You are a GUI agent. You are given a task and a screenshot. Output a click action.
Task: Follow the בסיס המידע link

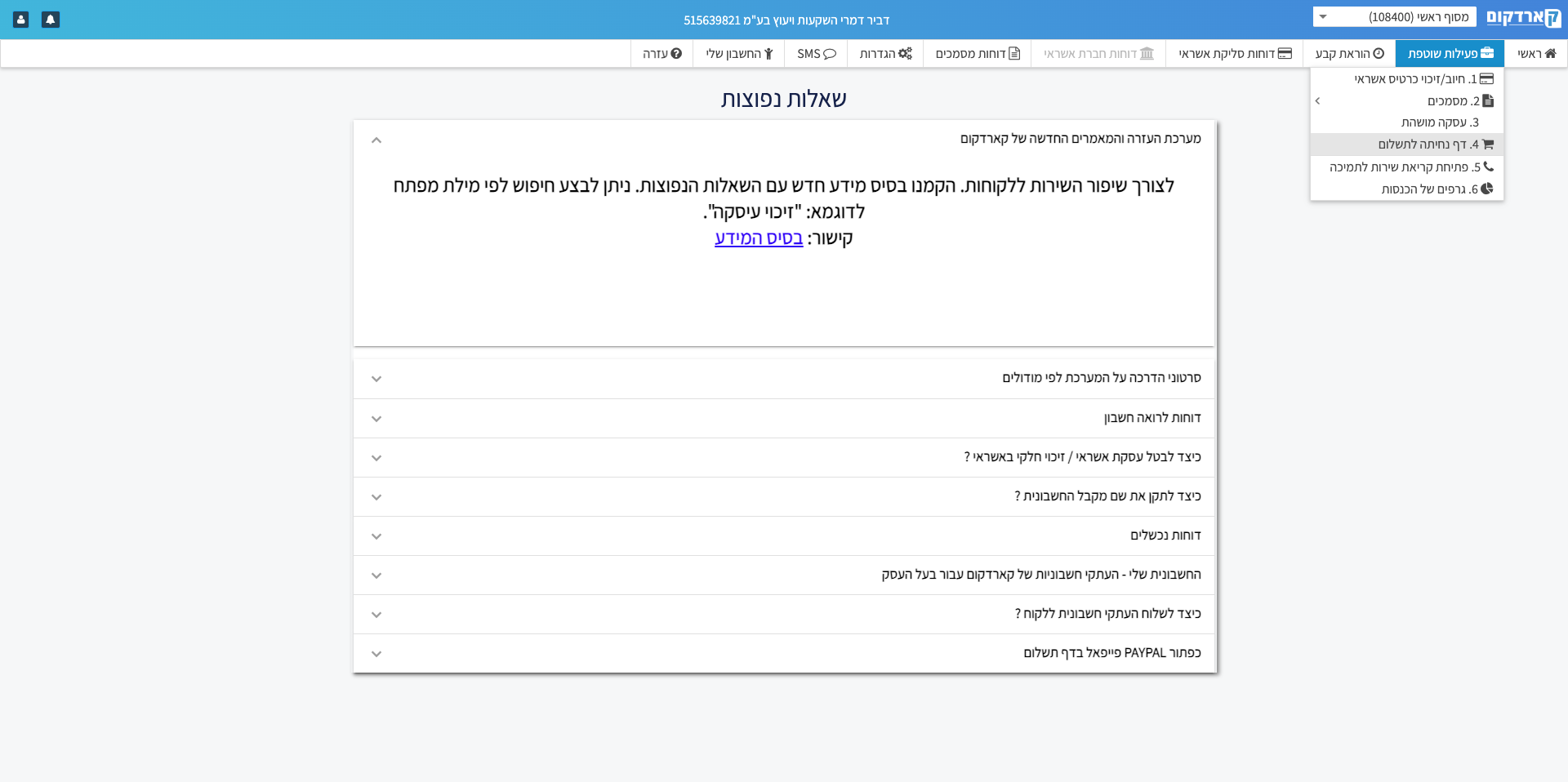point(759,238)
